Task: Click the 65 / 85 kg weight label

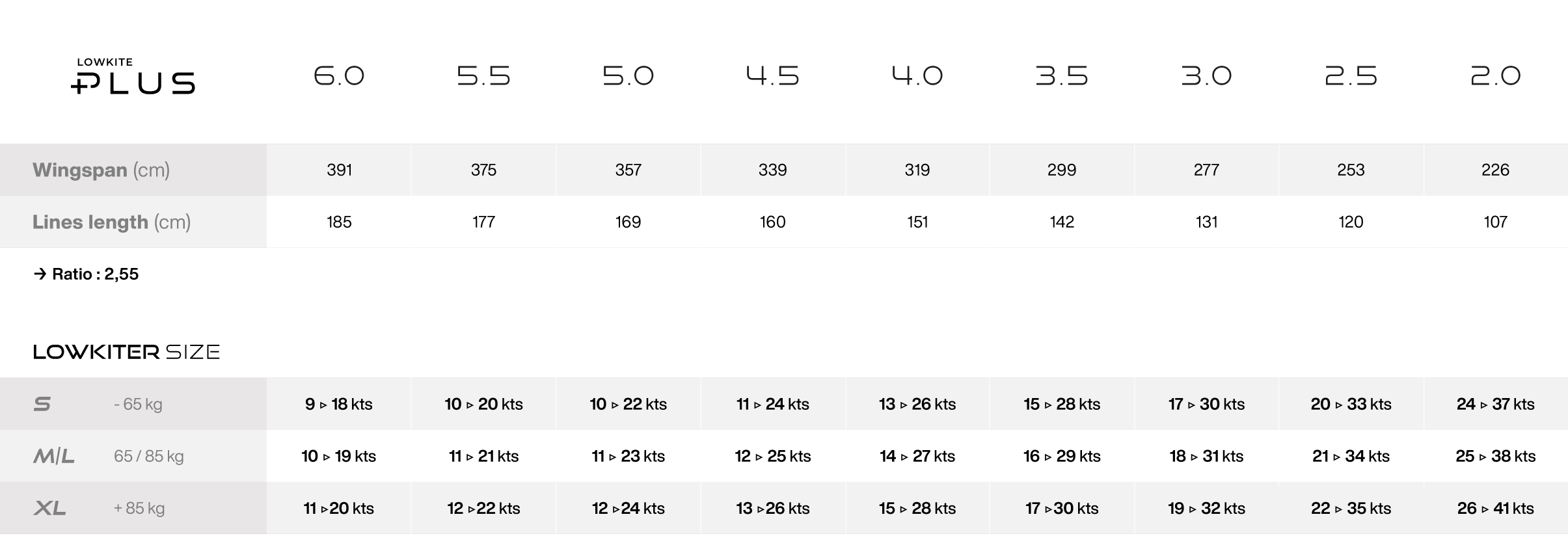Action: pos(149,456)
